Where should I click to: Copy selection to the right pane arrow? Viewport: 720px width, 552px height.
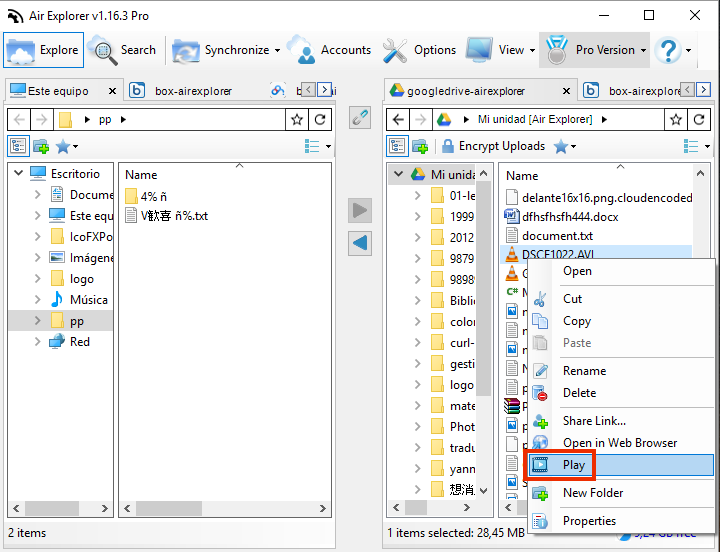tap(360, 211)
